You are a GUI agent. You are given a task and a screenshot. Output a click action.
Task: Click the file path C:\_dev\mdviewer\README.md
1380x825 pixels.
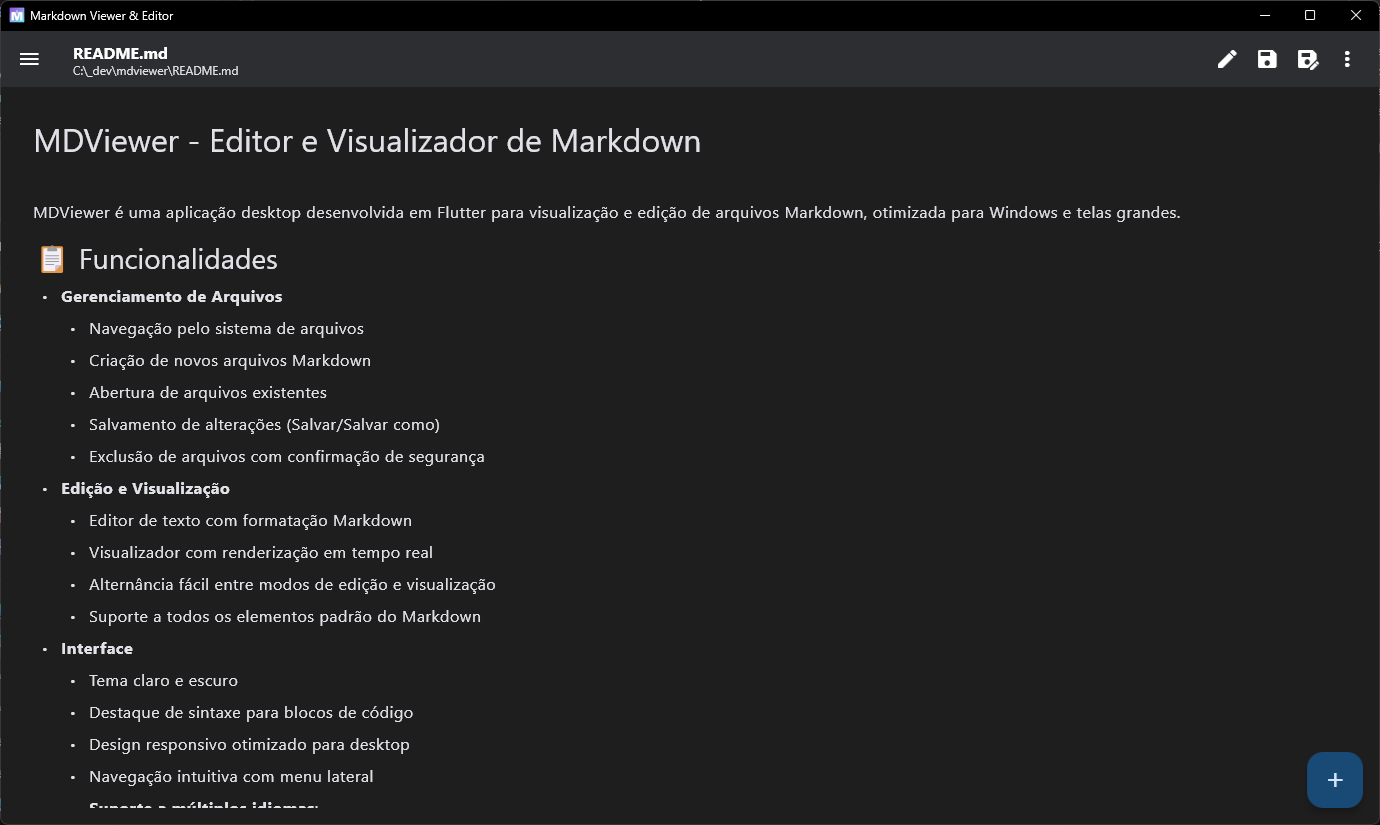(155, 71)
